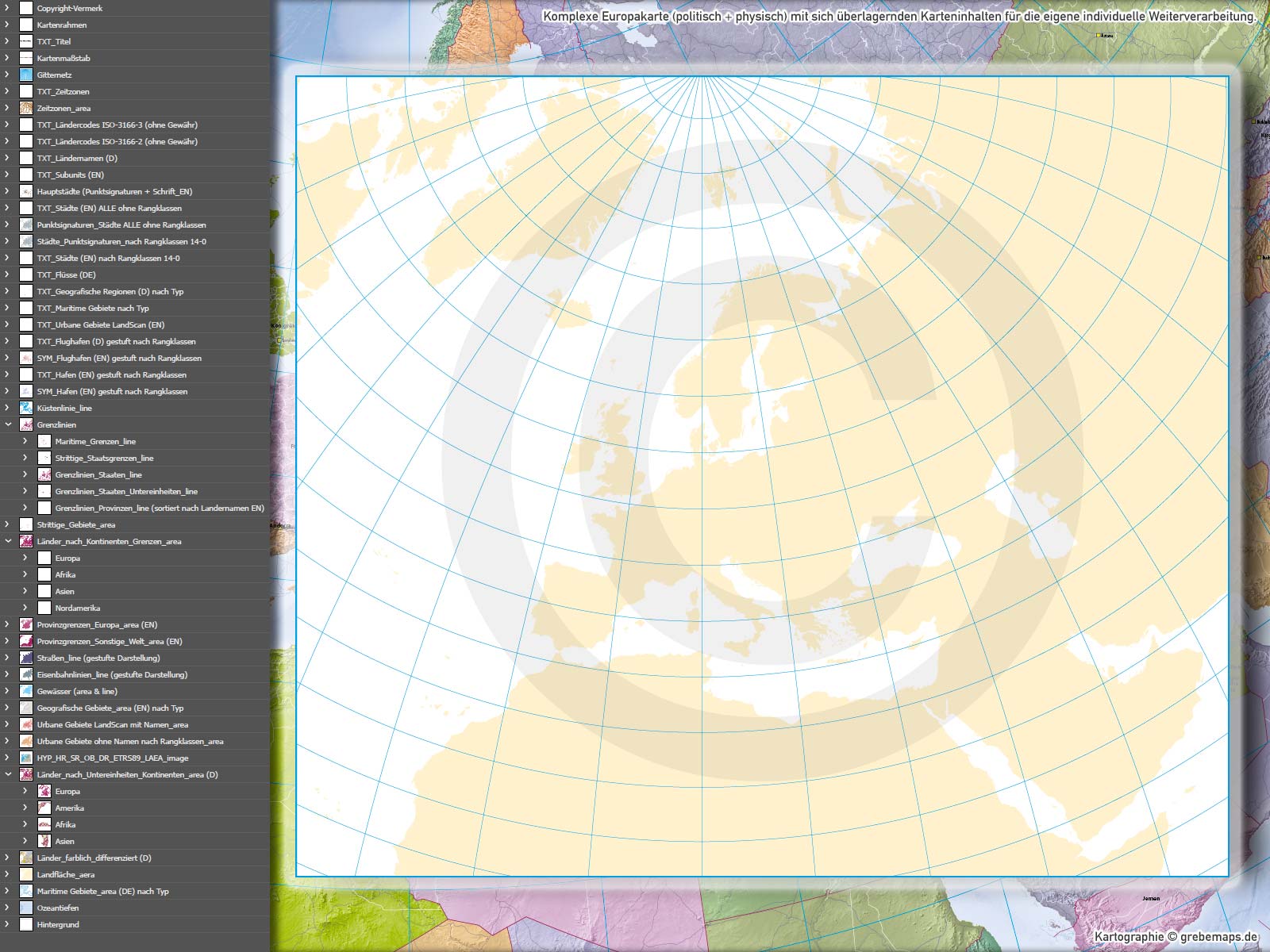Collapse the Länder_nach_Kontinenten_Grenzen_area group
1270x952 pixels.
[x=8, y=541]
